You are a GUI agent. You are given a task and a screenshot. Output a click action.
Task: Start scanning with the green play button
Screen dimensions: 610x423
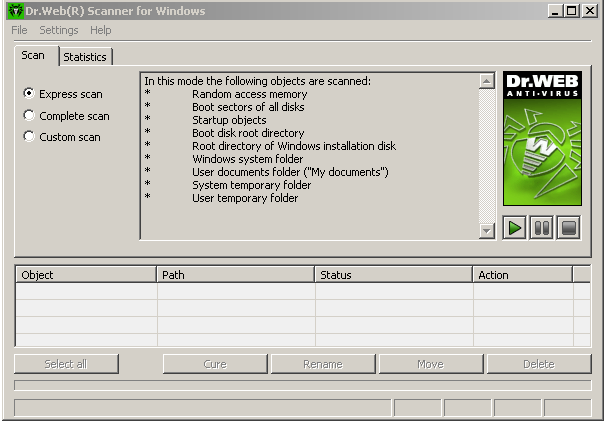click(514, 228)
